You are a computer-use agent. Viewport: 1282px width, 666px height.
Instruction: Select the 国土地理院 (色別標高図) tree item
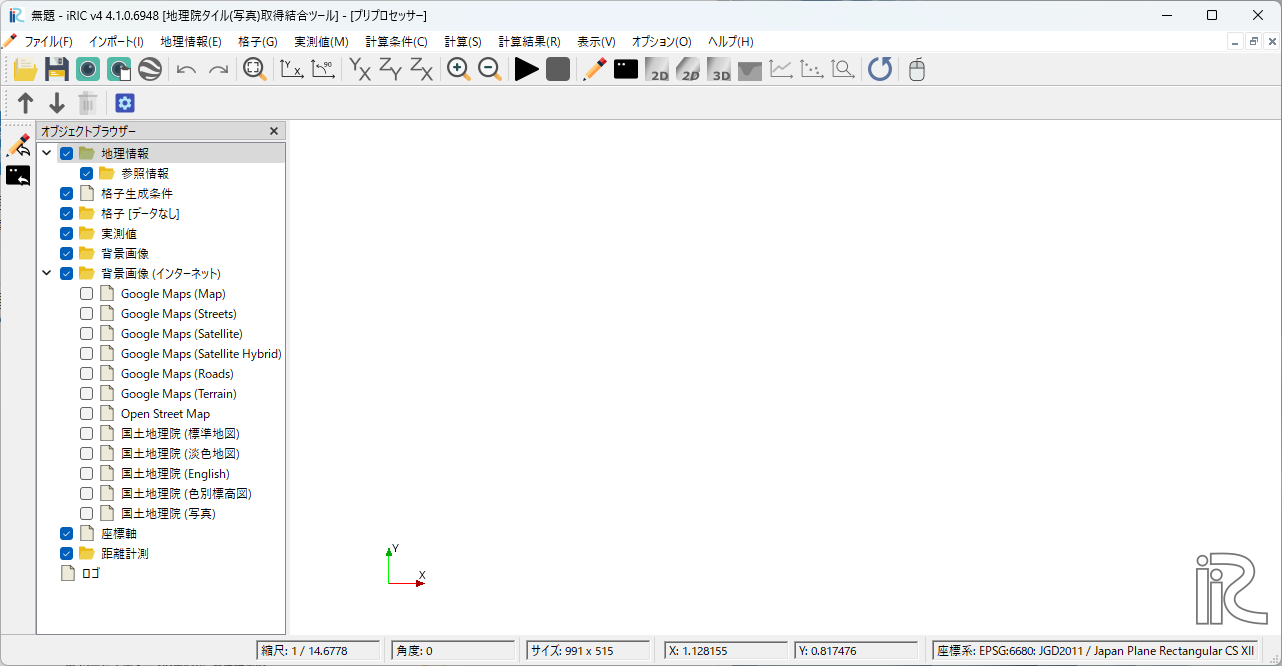(186, 493)
